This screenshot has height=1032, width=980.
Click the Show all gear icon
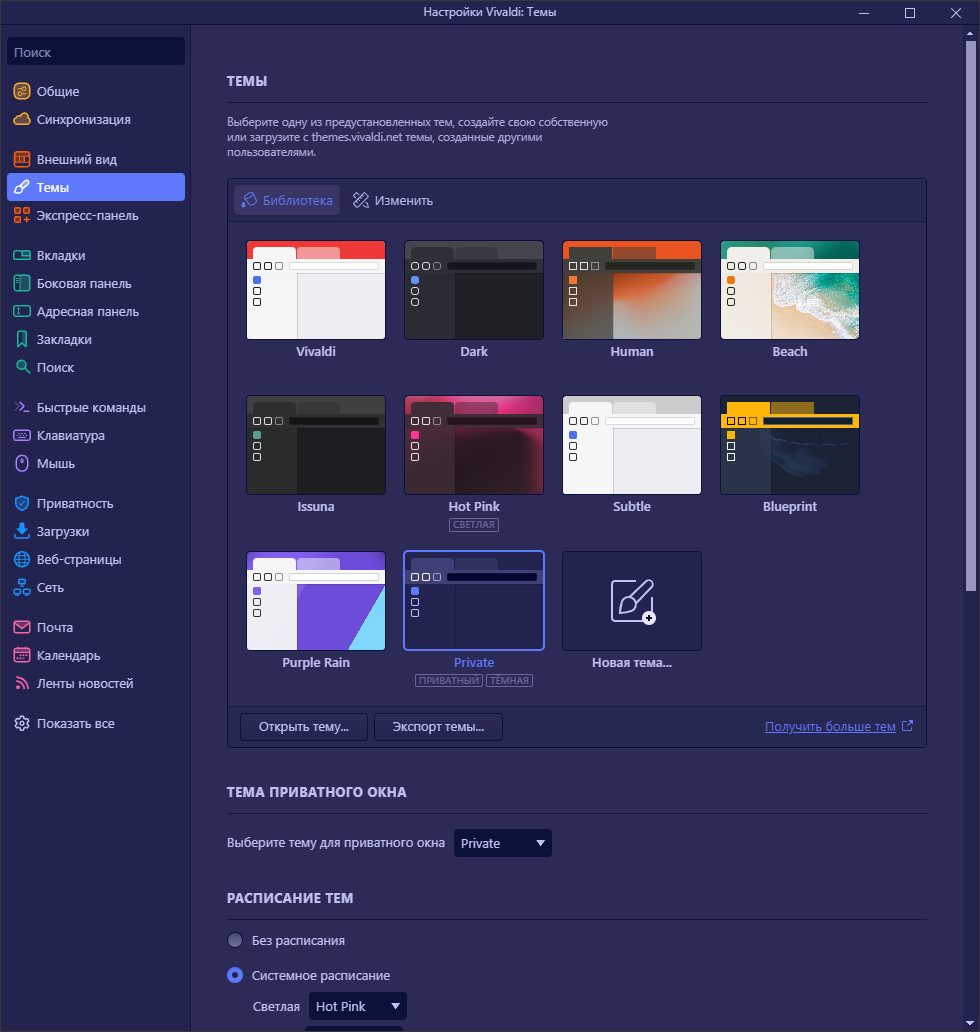point(22,724)
